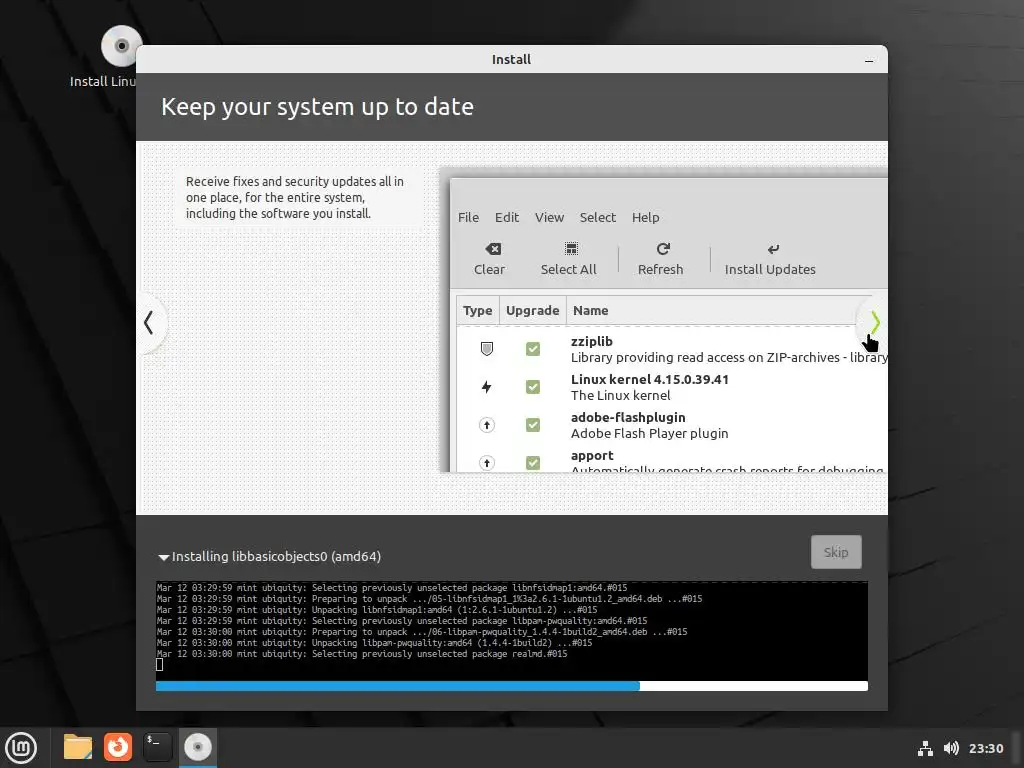Click the Select All toolbar icon

click(x=571, y=249)
